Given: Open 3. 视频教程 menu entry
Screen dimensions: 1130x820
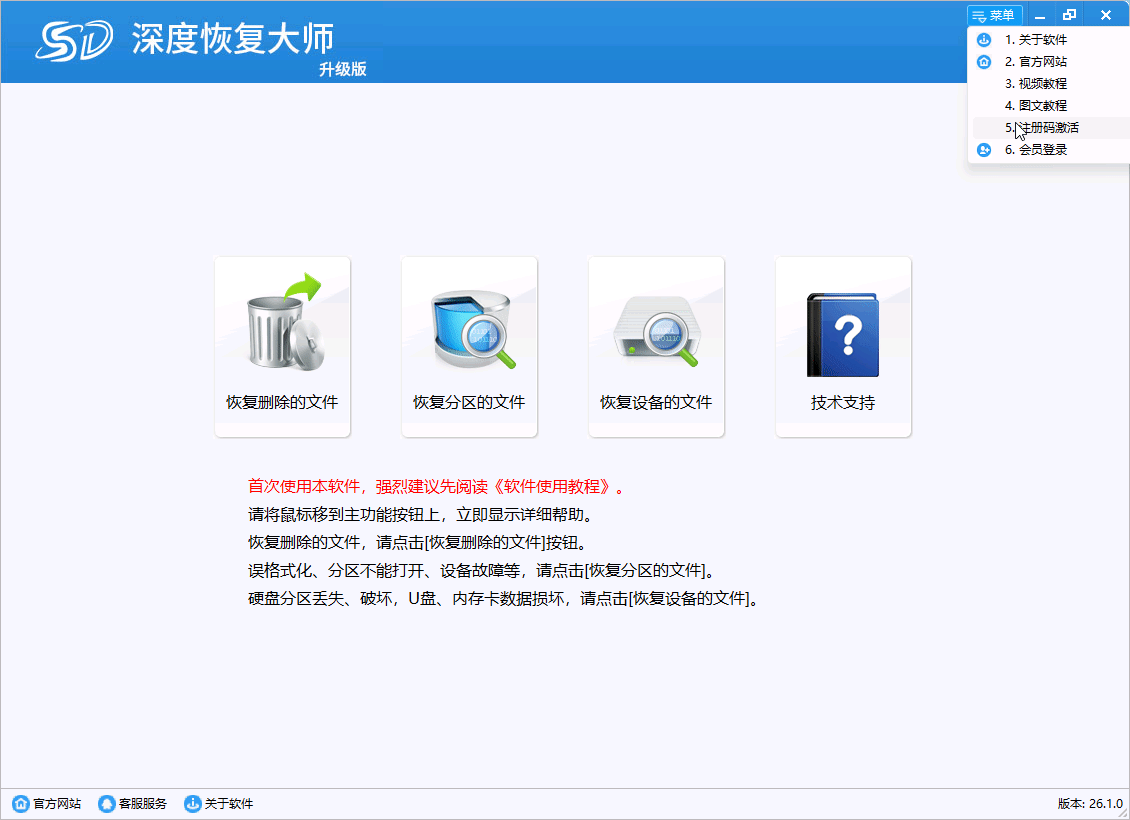Looking at the screenshot, I should [x=1036, y=84].
